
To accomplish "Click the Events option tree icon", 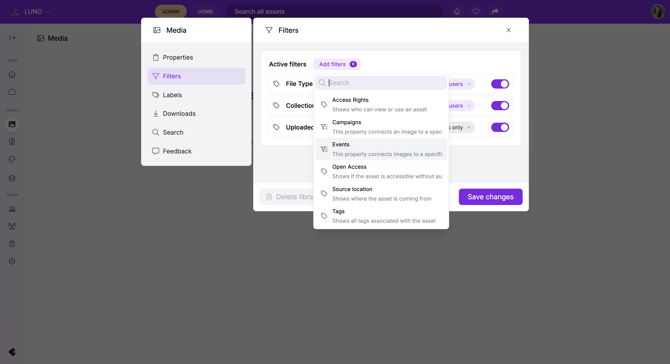I will point(324,149).
